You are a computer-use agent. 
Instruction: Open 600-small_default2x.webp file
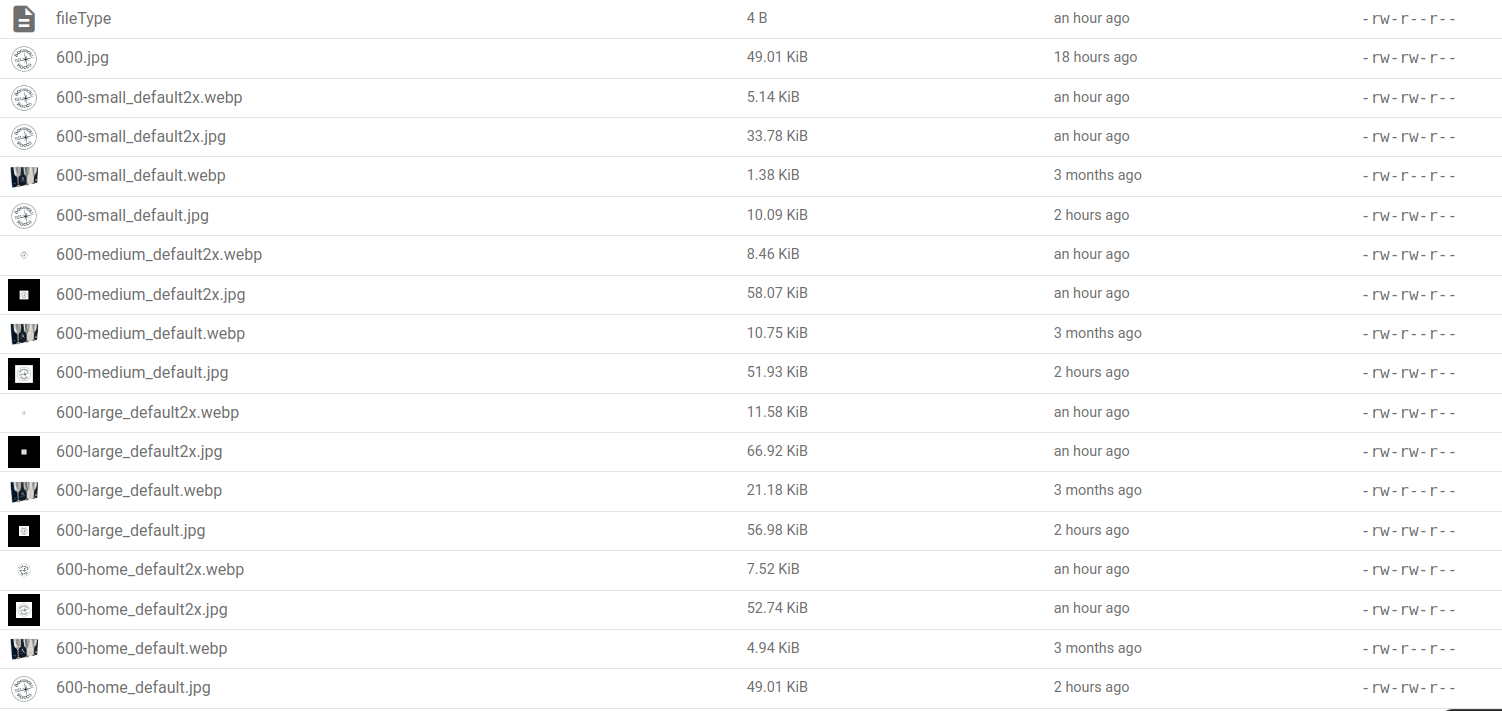[x=149, y=97]
